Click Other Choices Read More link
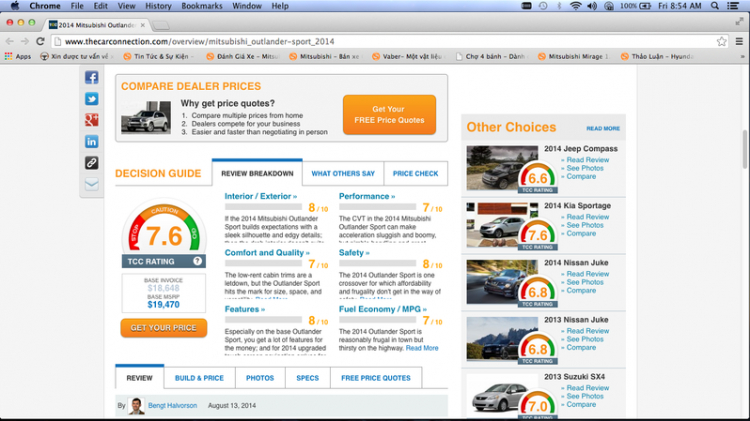This screenshot has height=421, width=750. coord(603,128)
